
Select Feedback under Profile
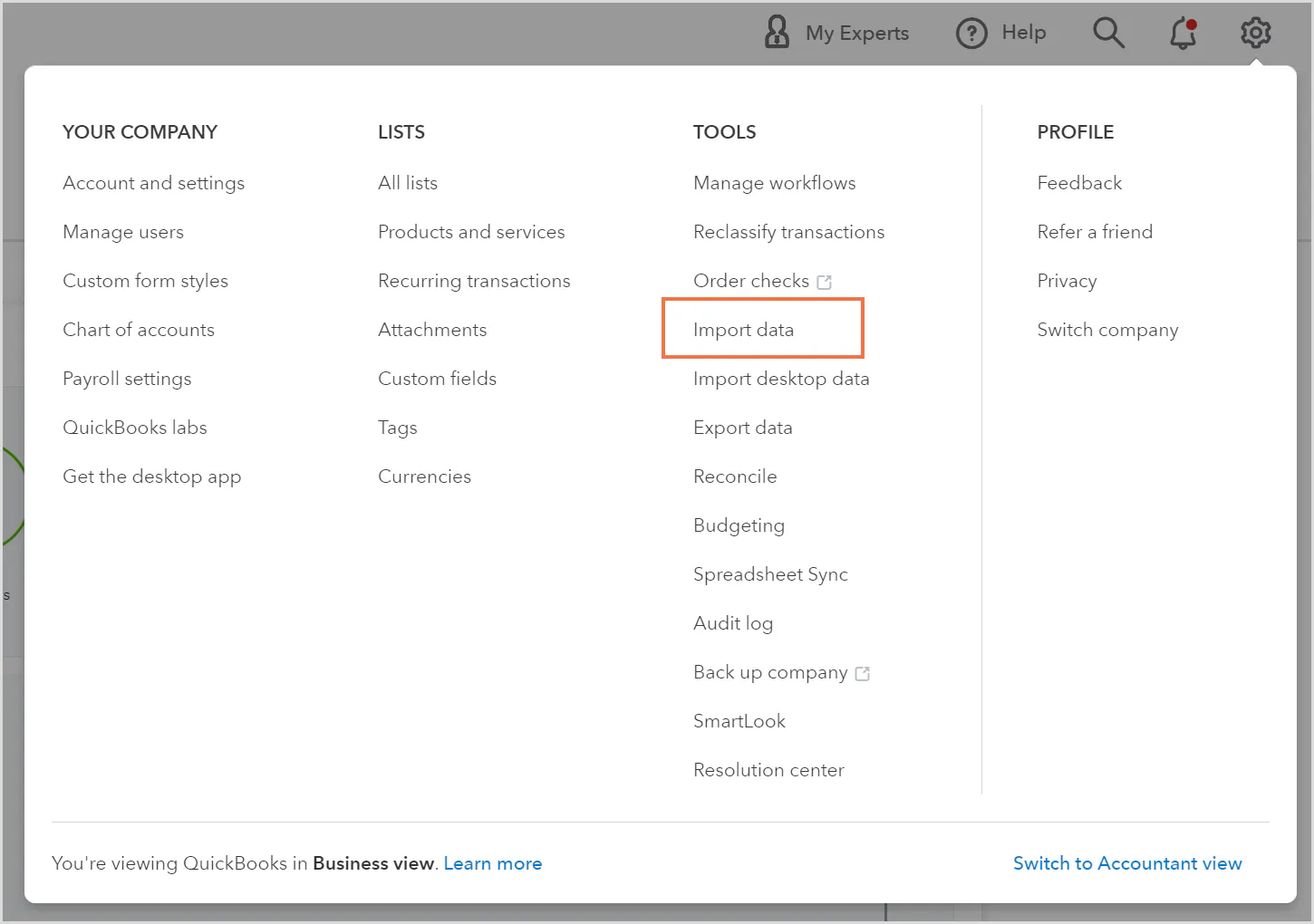coord(1079,182)
